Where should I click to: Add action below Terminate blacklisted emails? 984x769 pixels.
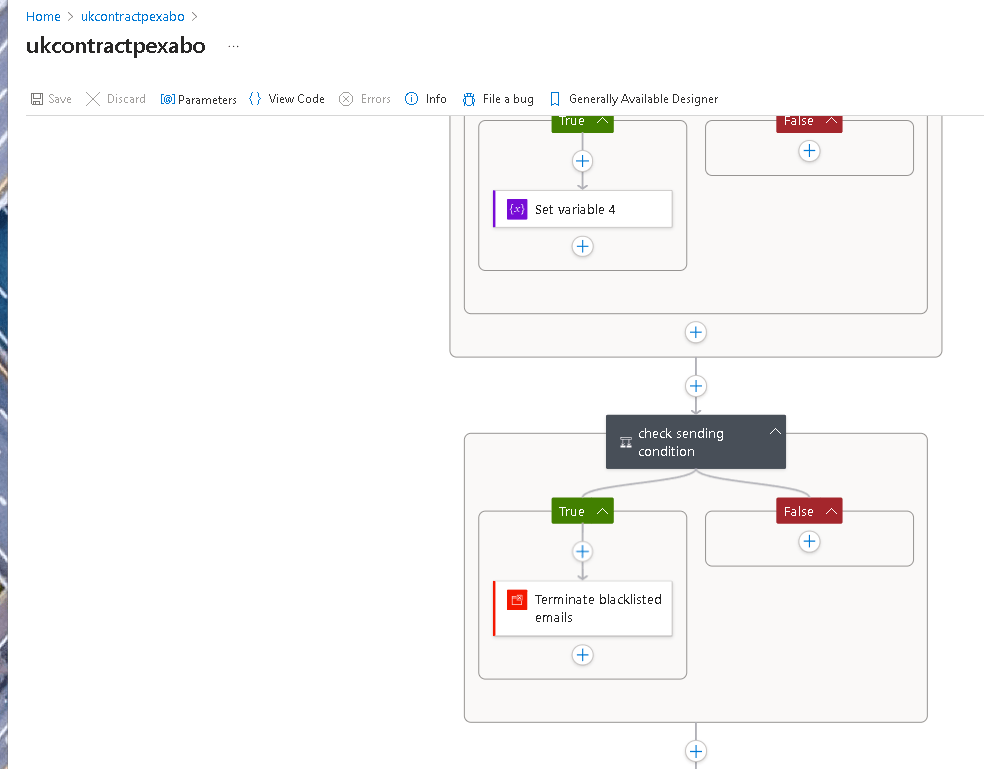[x=582, y=655]
